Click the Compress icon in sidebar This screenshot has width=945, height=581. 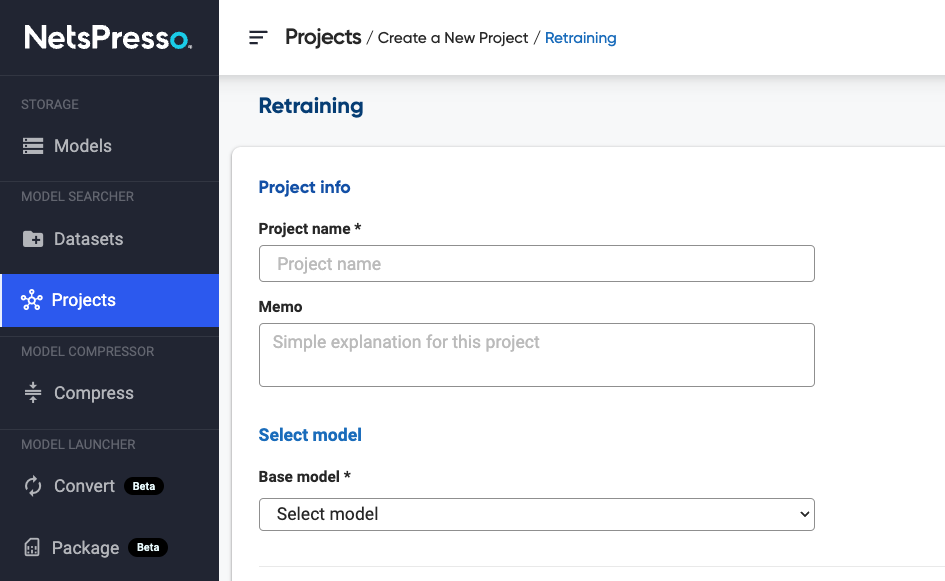(33, 393)
